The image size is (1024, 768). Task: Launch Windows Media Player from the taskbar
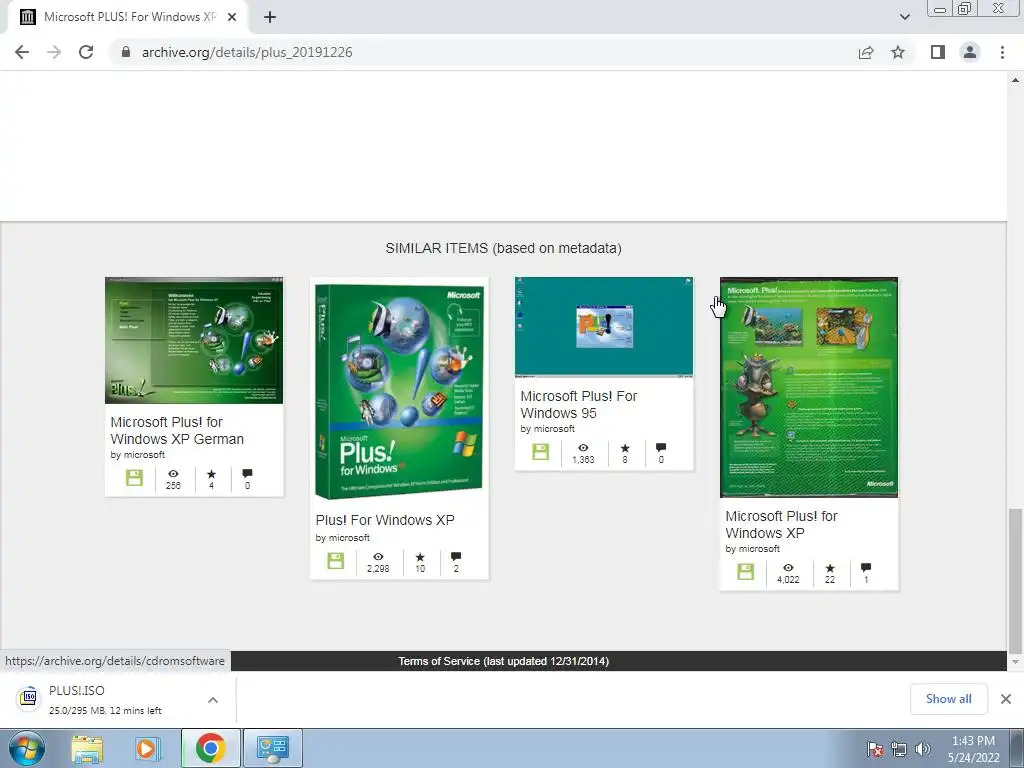click(147, 749)
